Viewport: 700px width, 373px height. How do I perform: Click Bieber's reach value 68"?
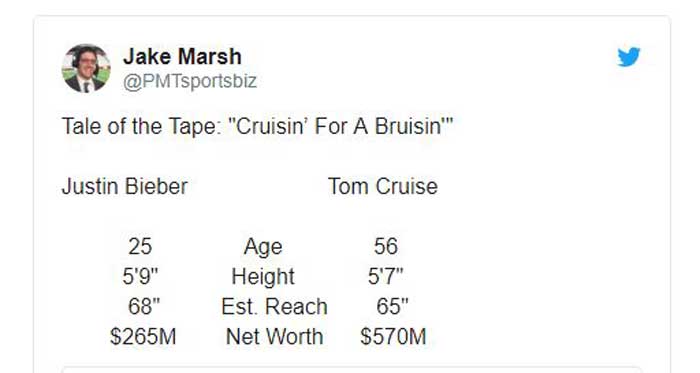click(144, 306)
